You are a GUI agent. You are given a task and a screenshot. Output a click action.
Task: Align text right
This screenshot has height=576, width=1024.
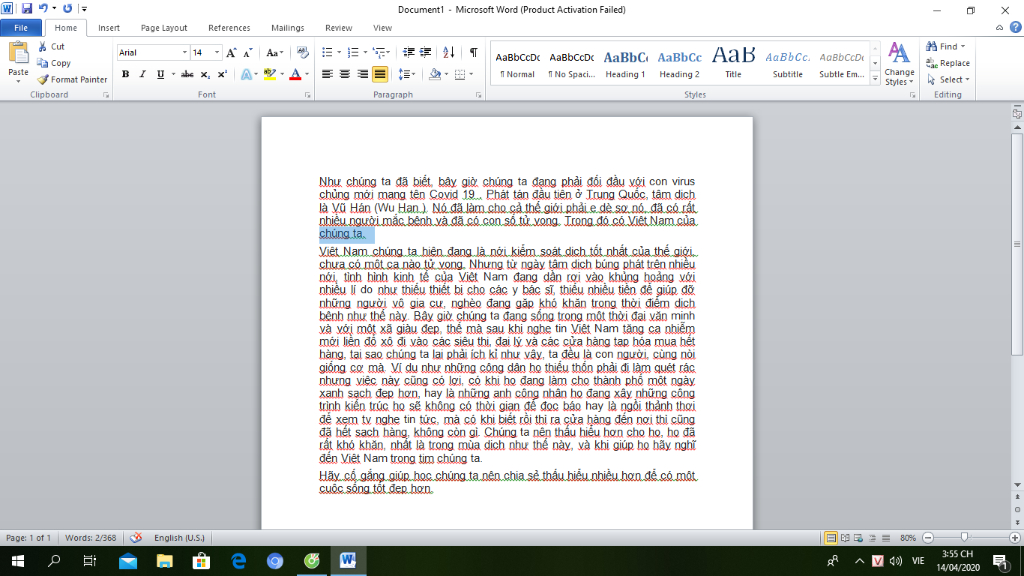[x=362, y=74]
